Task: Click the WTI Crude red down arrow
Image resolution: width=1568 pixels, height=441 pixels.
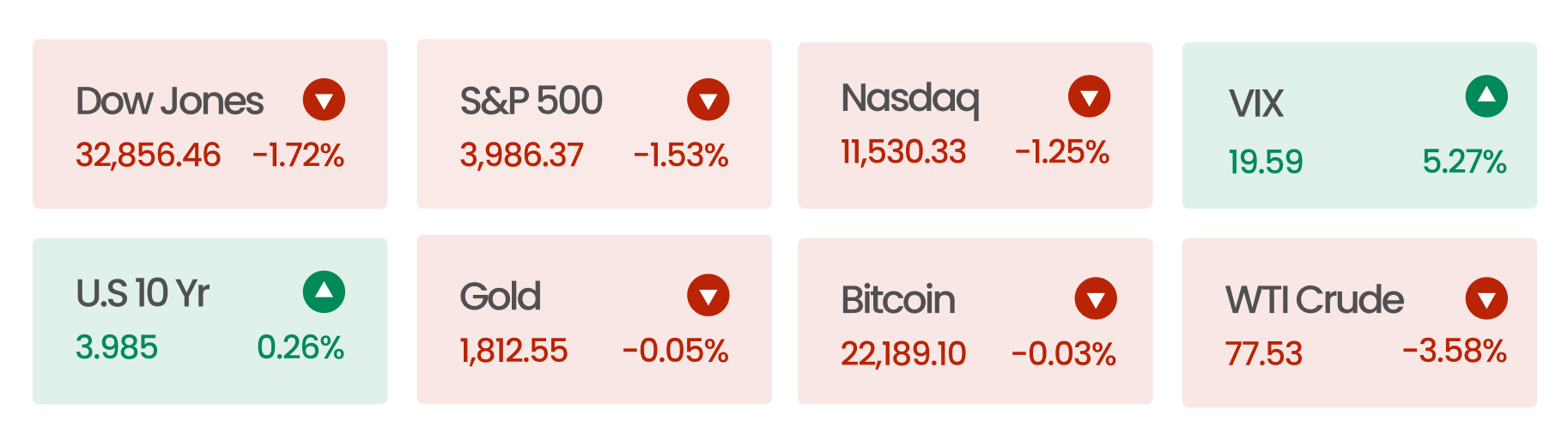Action: click(x=1486, y=298)
